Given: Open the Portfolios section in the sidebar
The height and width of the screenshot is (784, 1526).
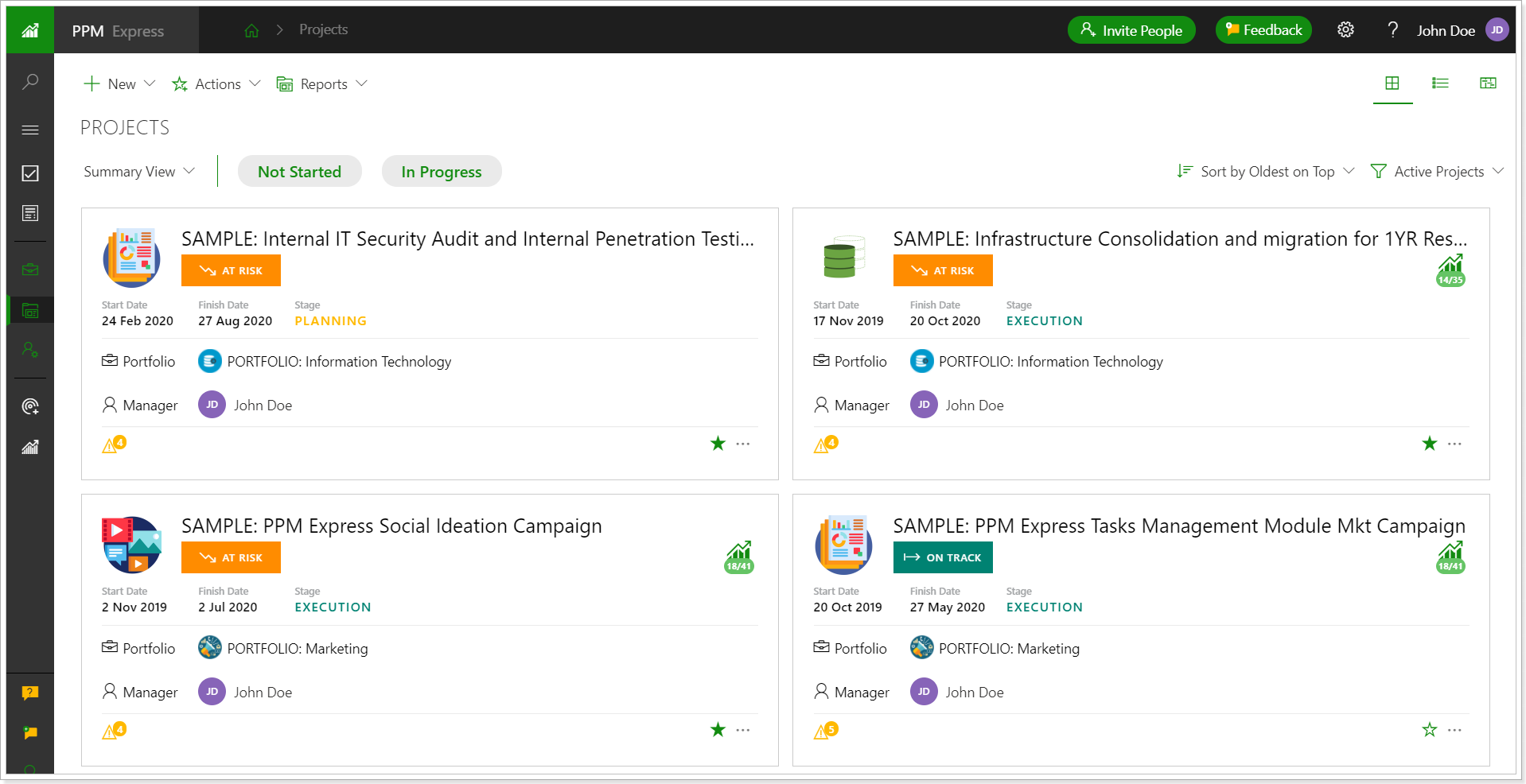Looking at the screenshot, I should pos(29,269).
